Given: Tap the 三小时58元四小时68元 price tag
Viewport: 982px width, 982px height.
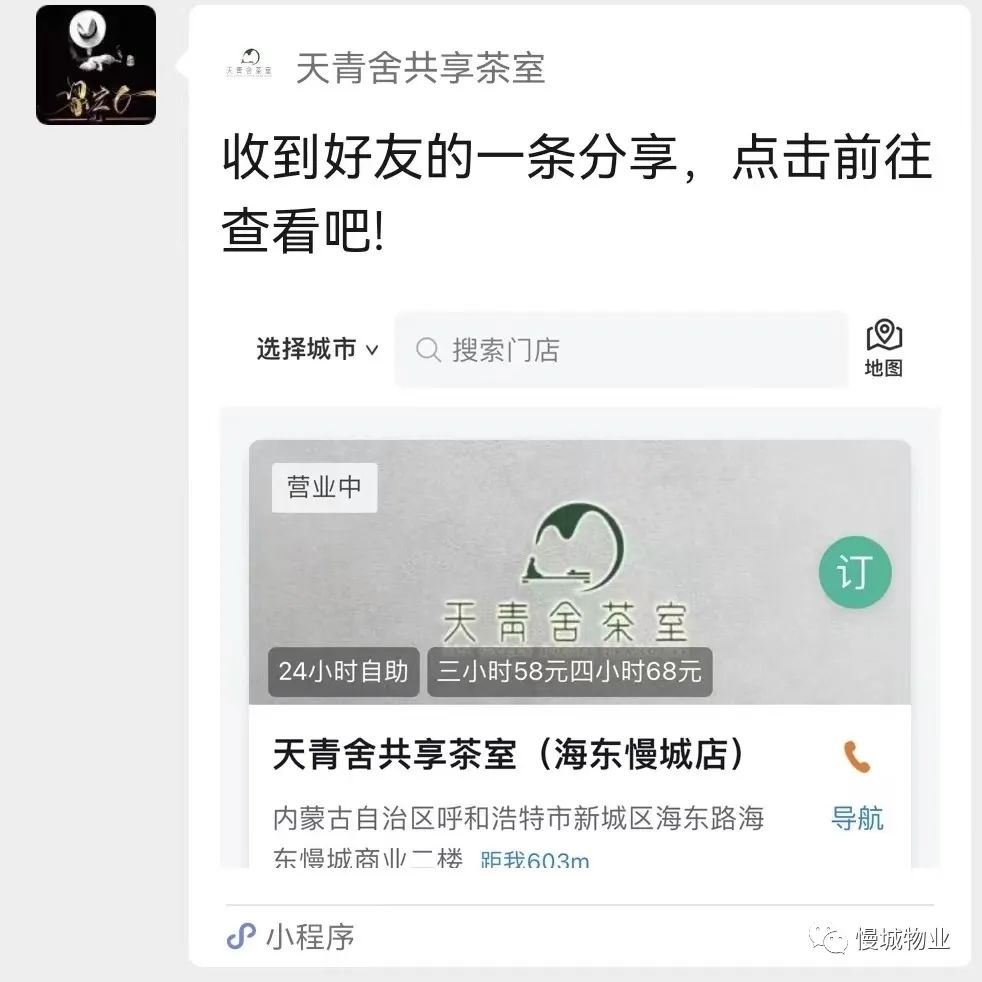Looking at the screenshot, I should tap(569, 671).
